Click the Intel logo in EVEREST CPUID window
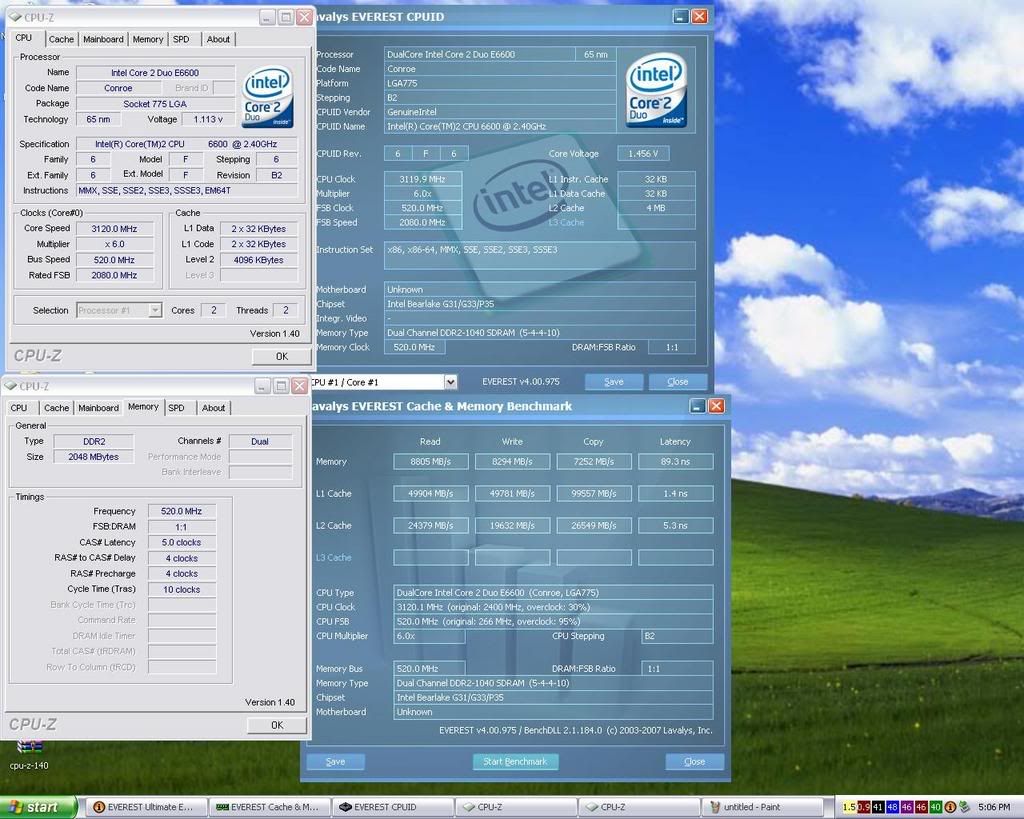Viewport: 1024px width, 819px height. [x=656, y=91]
